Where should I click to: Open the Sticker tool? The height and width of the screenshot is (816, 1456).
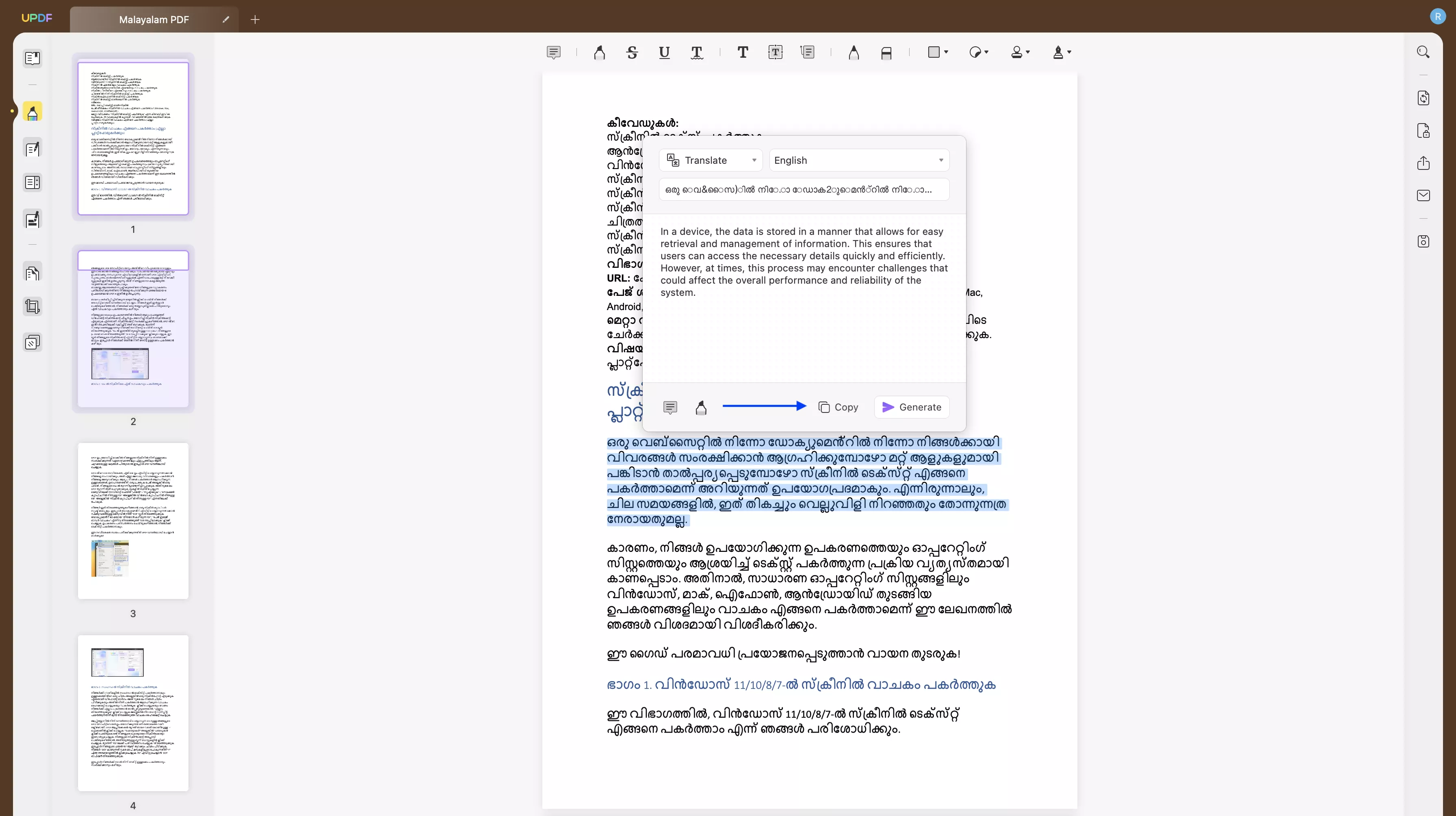975,52
